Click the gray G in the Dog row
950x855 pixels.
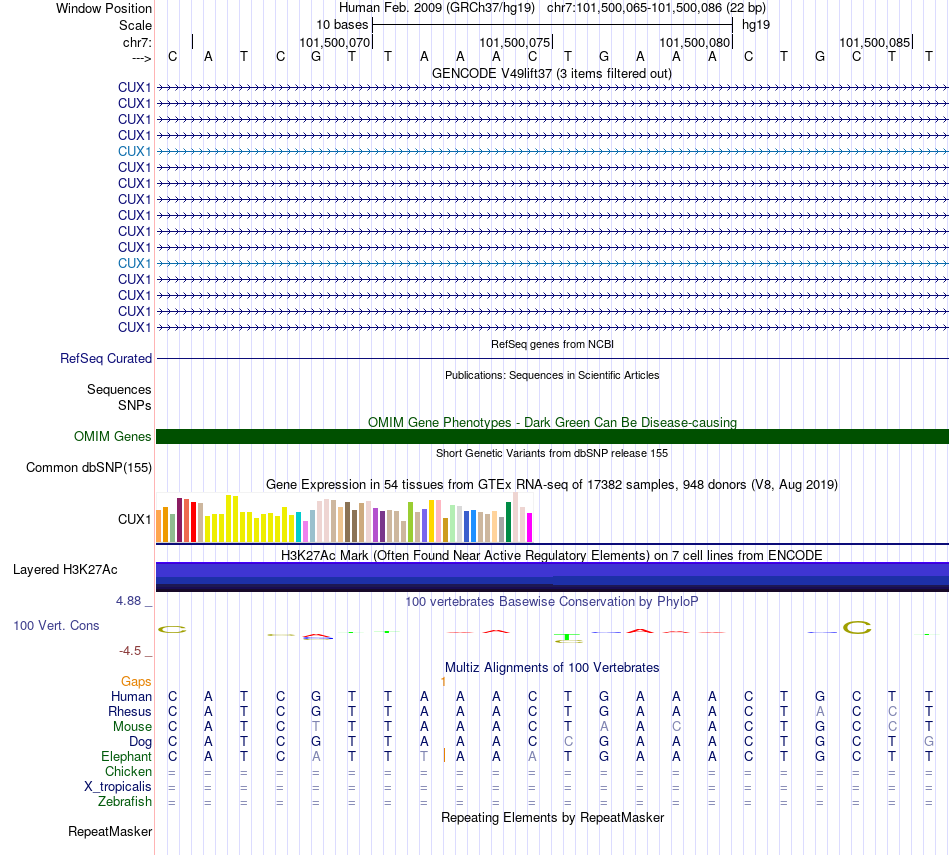pyautogui.click(x=929, y=741)
